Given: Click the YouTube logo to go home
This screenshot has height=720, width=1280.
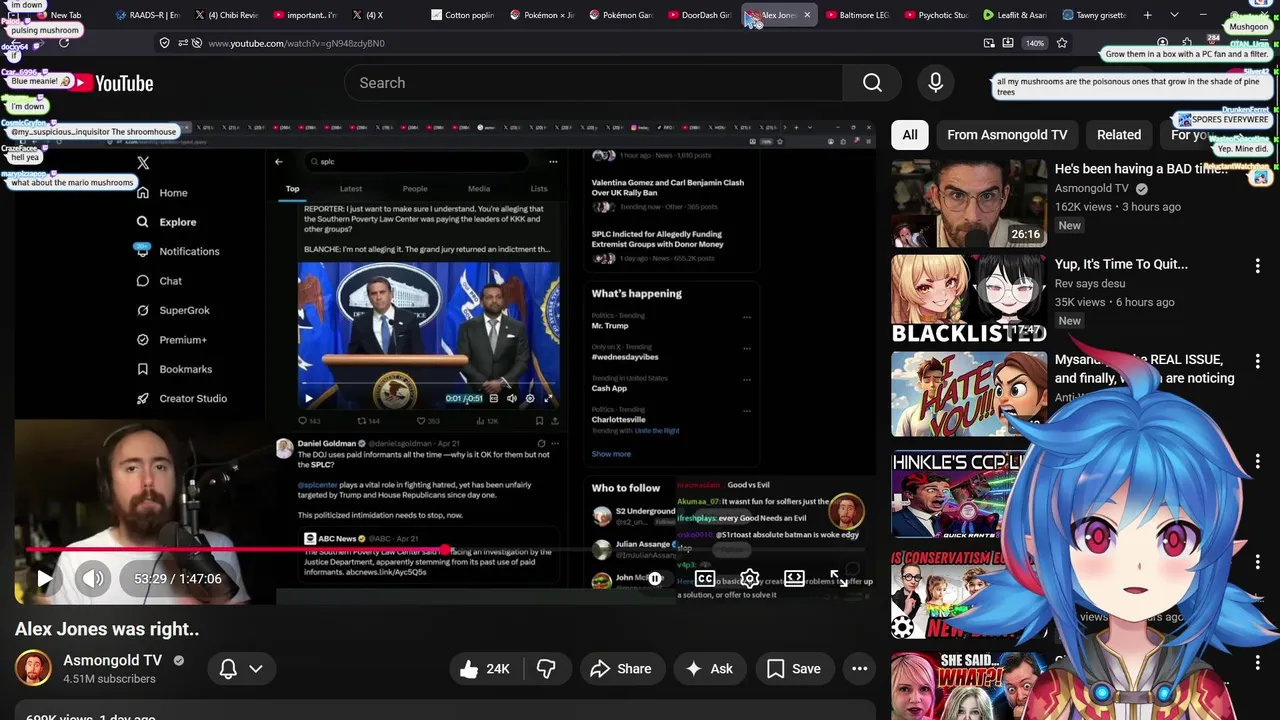Looking at the screenshot, I should [110, 83].
